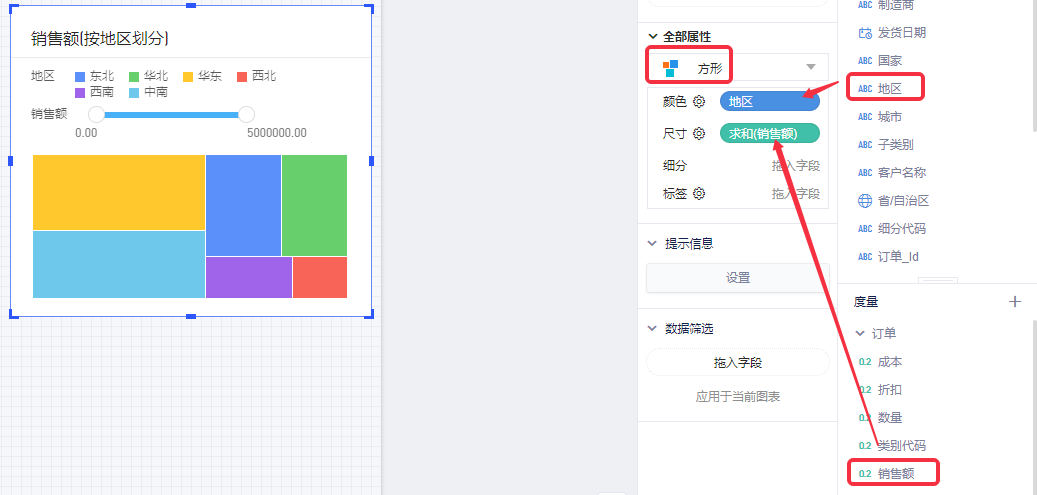The width and height of the screenshot is (1037, 495).
Task: Select the 成本 measure field
Action: 889,362
